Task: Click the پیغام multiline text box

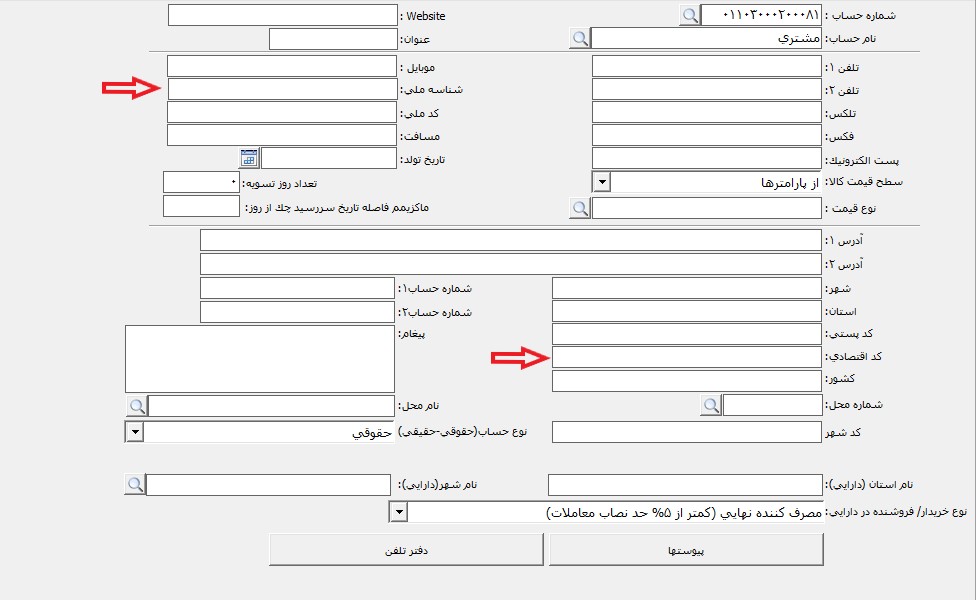Action: point(260,358)
